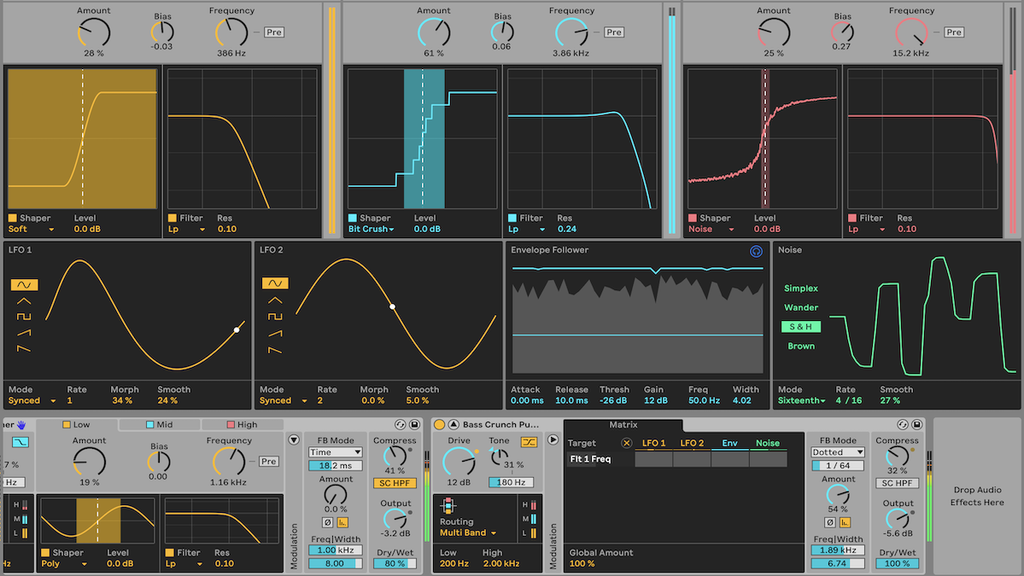Click the Envelope Follower blue circle icon
This screenshot has width=1024, height=576.
click(756, 252)
